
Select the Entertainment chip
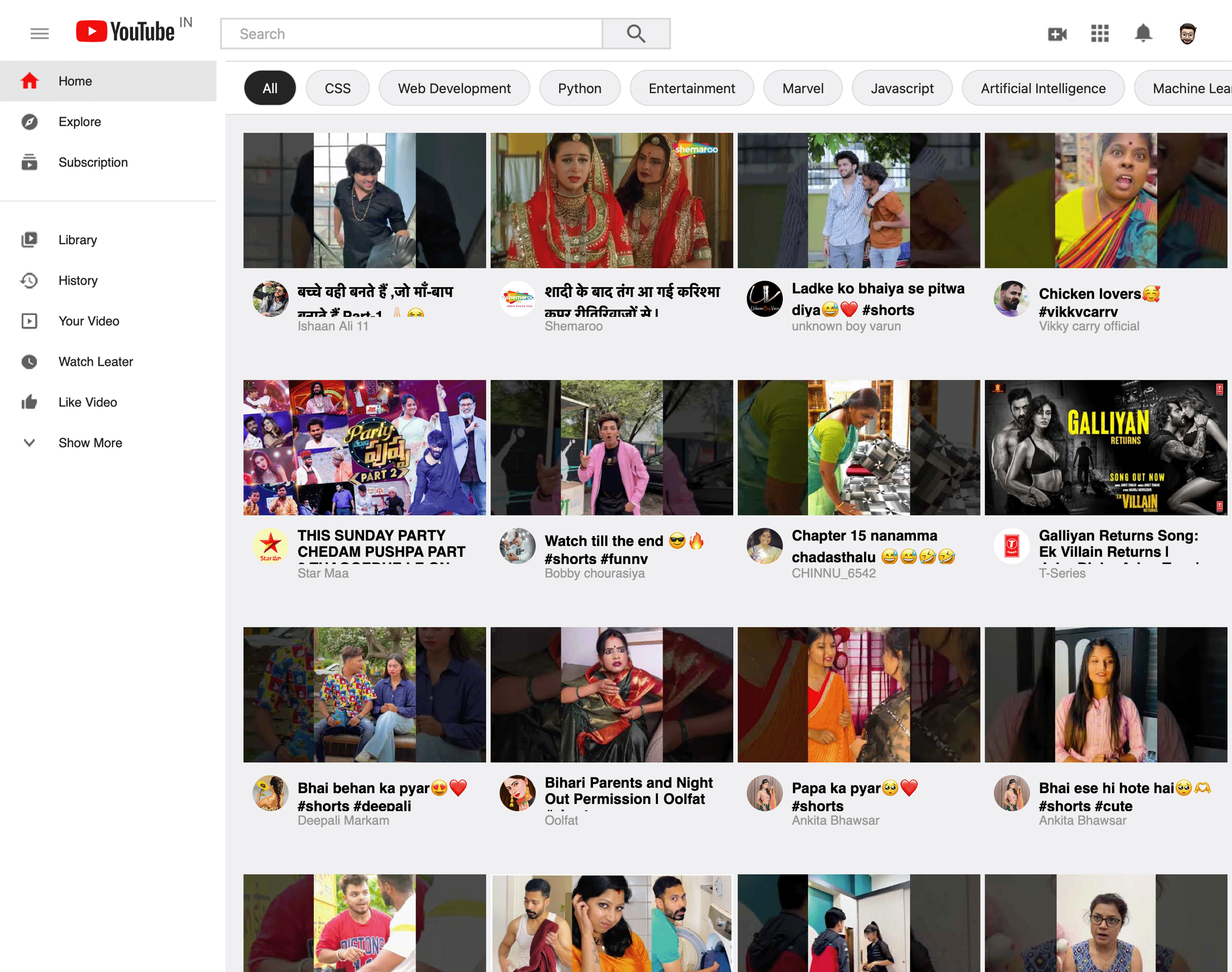point(692,88)
